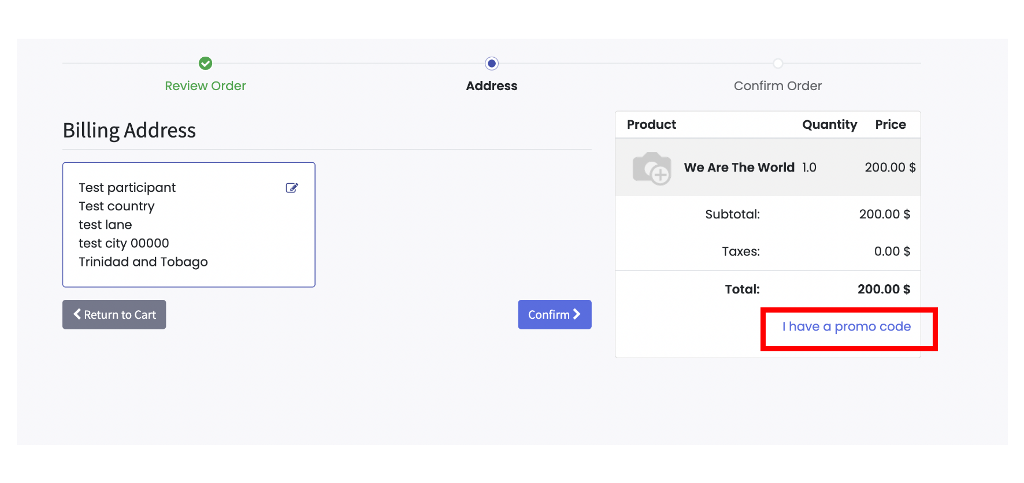Select the Confirm Order step label
The image size is (1024, 483).
pyautogui.click(x=778, y=86)
